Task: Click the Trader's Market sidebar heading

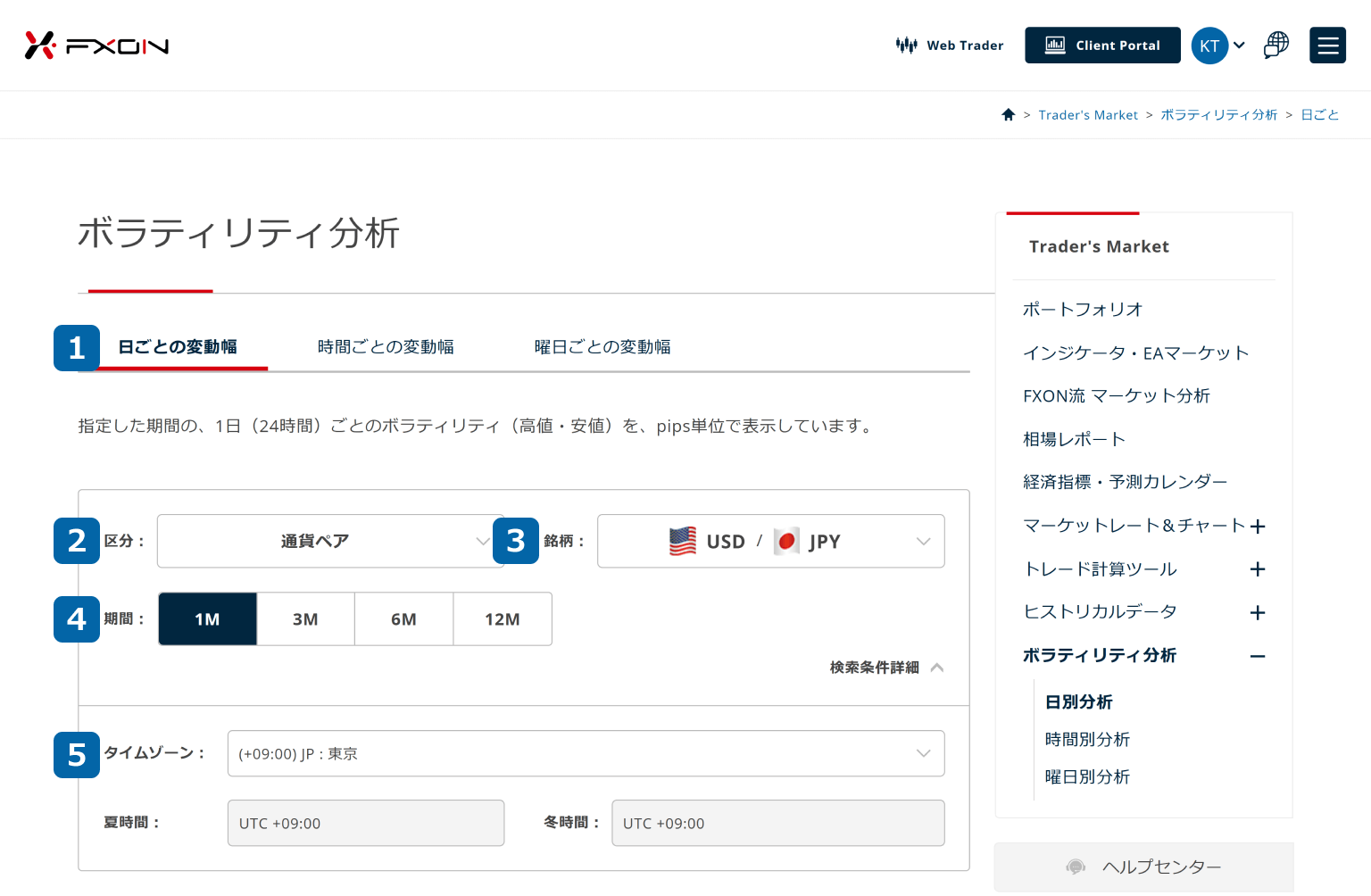Action: [1099, 247]
